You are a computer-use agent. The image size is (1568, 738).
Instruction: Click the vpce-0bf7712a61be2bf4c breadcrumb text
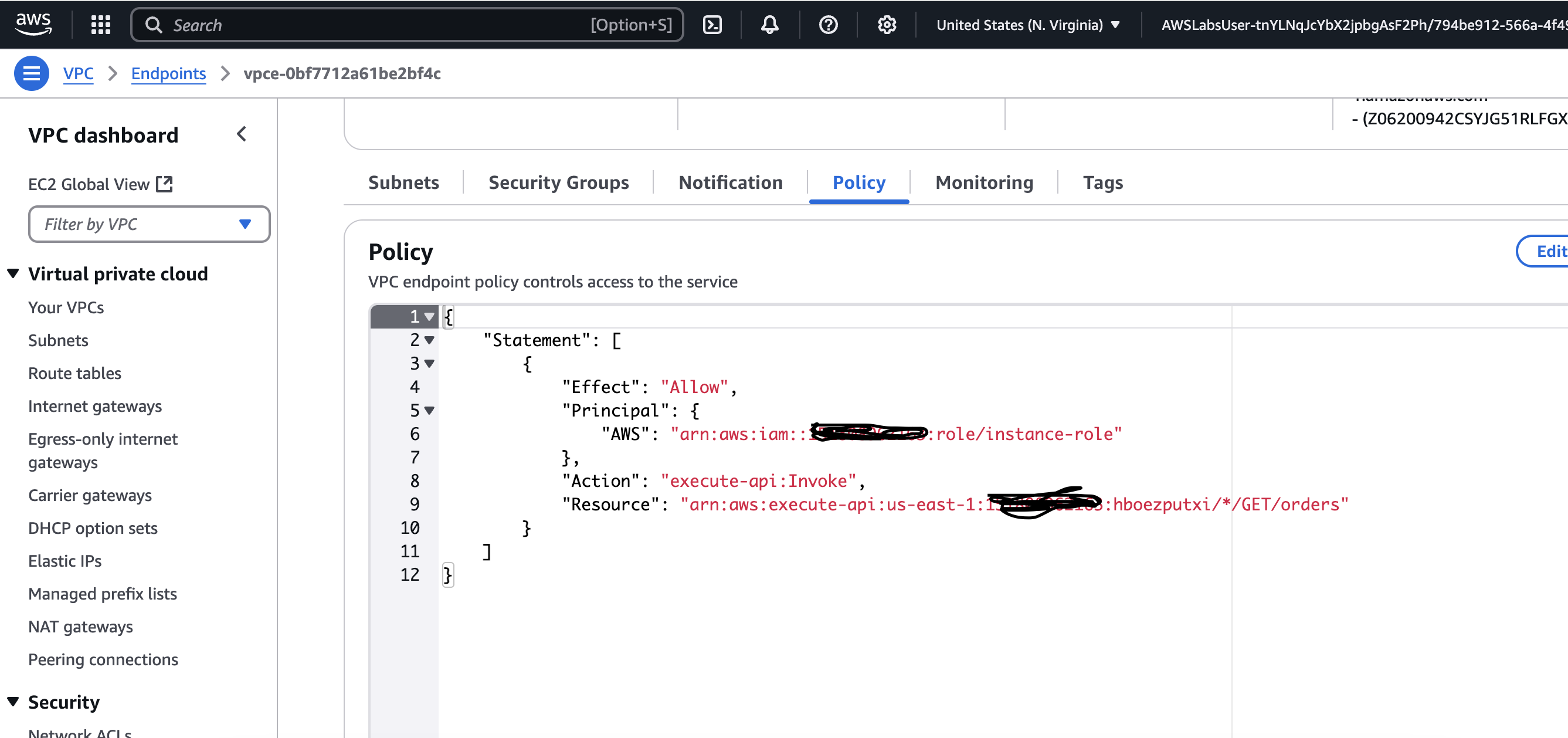[342, 73]
